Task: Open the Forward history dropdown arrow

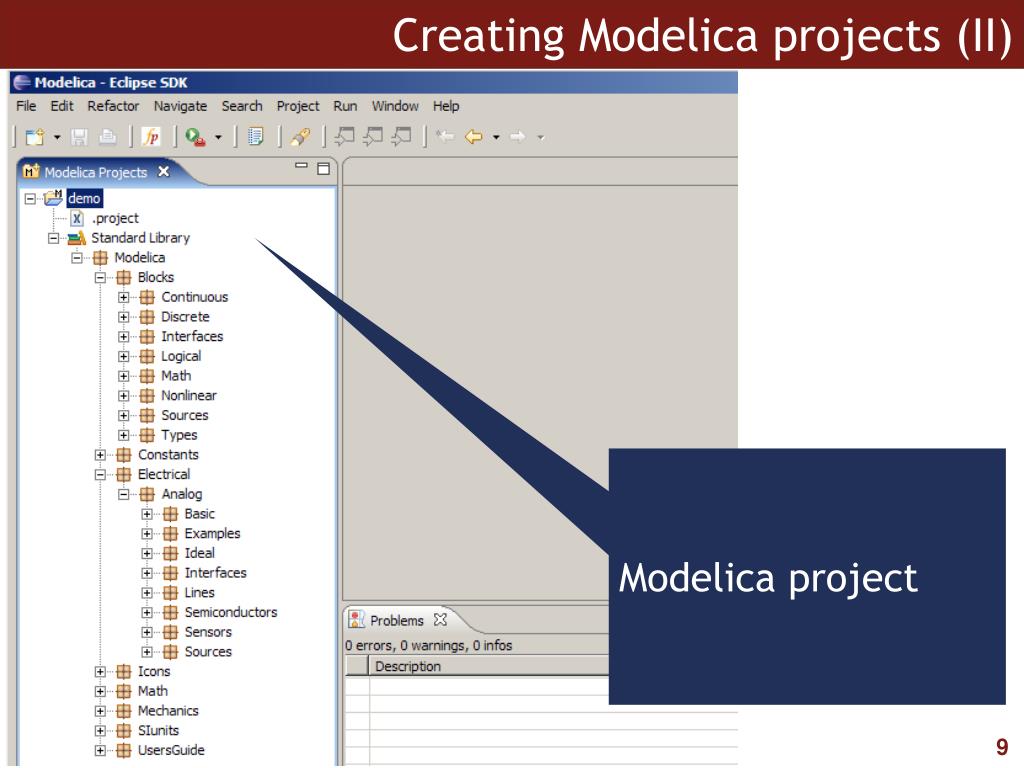Action: (x=541, y=137)
